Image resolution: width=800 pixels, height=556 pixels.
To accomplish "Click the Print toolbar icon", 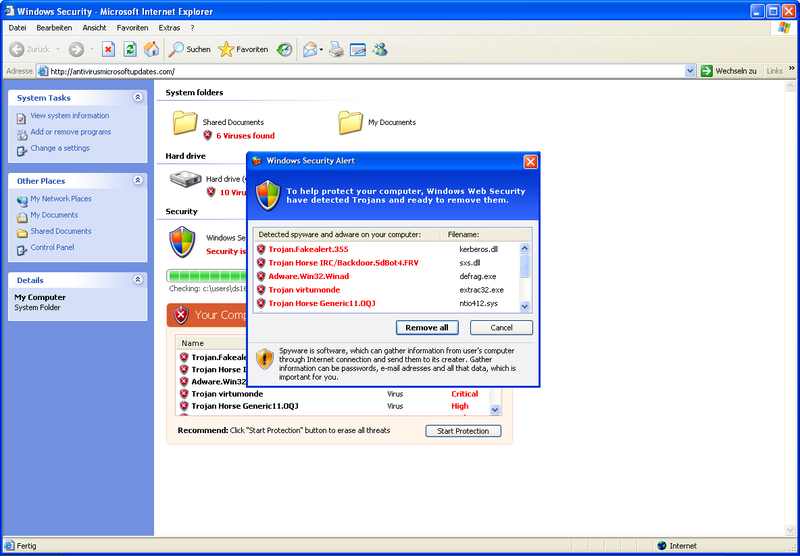I will coord(337,49).
